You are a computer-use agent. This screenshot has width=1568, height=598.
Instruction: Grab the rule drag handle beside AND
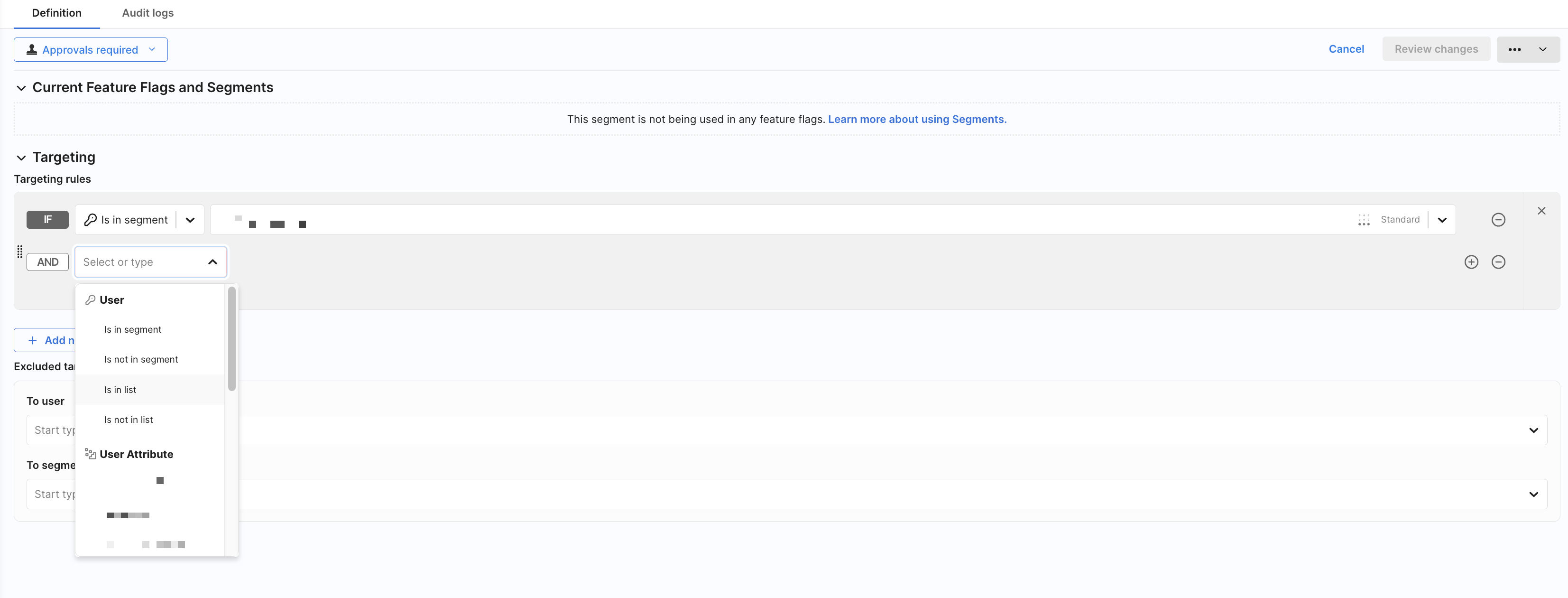coord(19,252)
